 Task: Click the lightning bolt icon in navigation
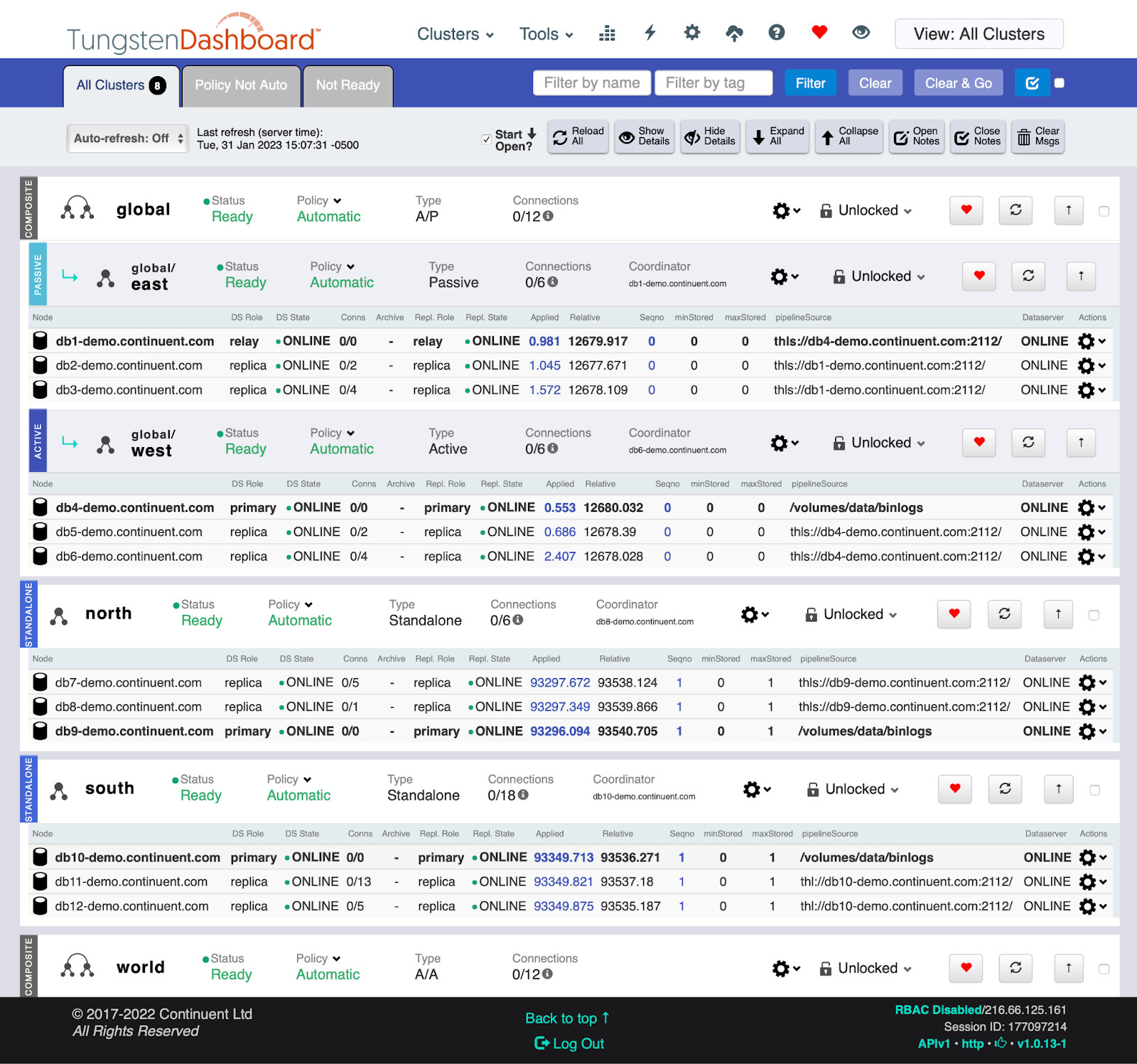(x=650, y=33)
